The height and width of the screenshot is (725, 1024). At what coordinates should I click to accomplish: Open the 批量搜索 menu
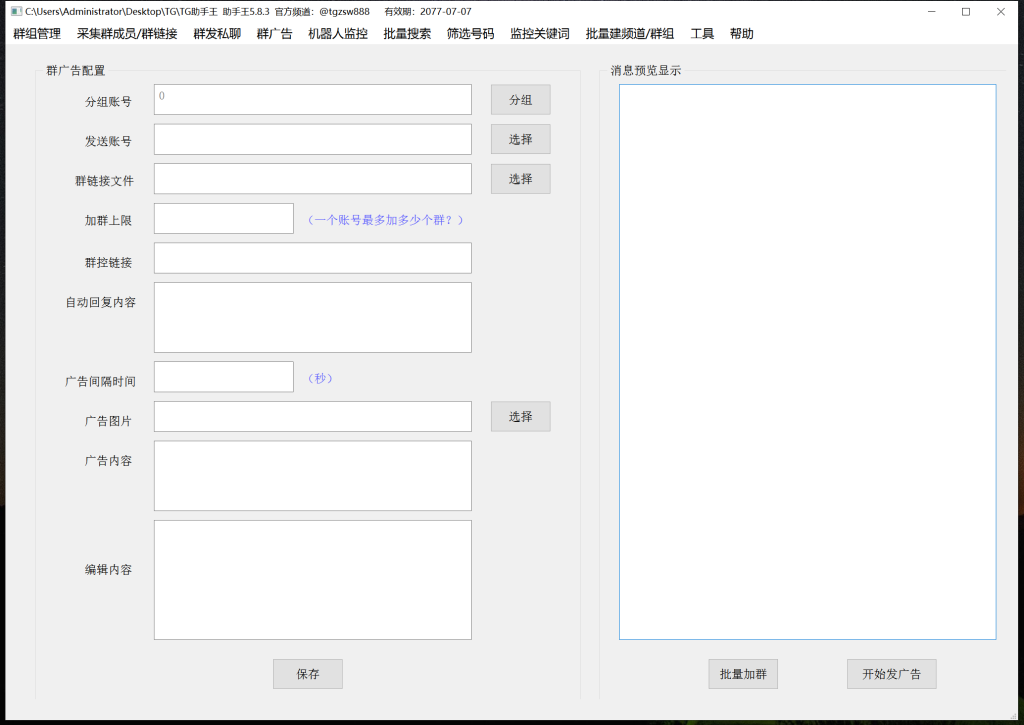pos(407,34)
